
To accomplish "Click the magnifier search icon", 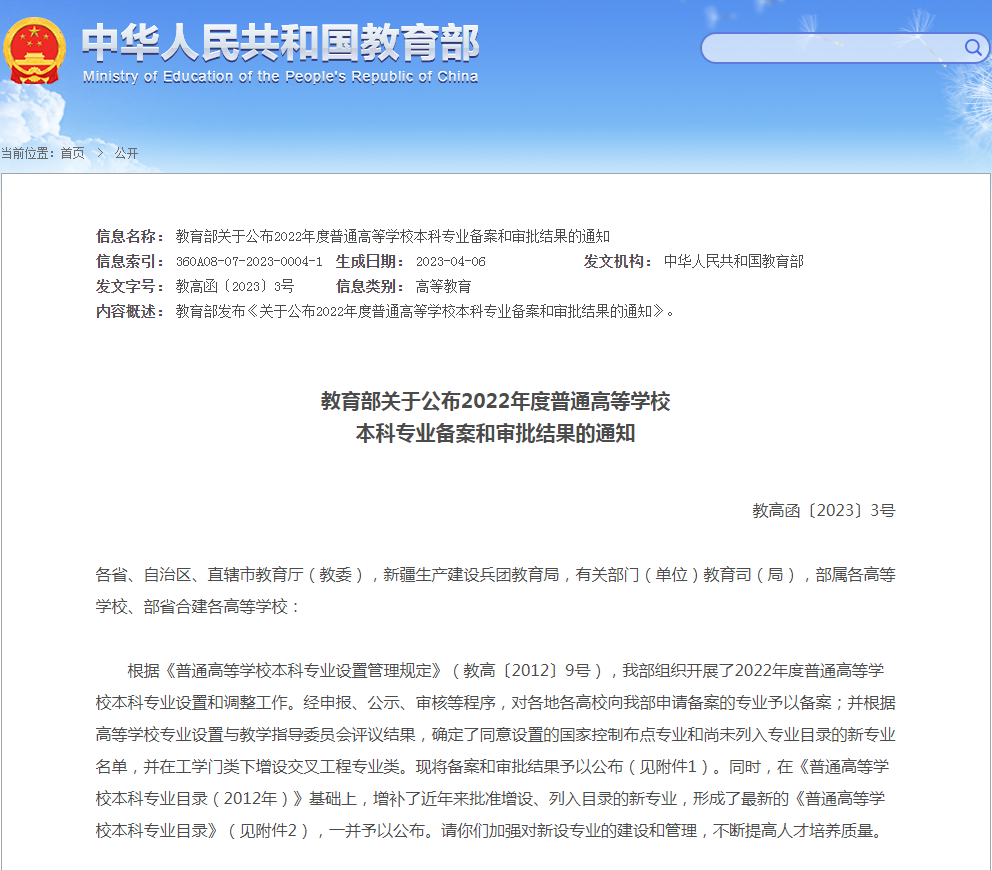I will (972, 47).
